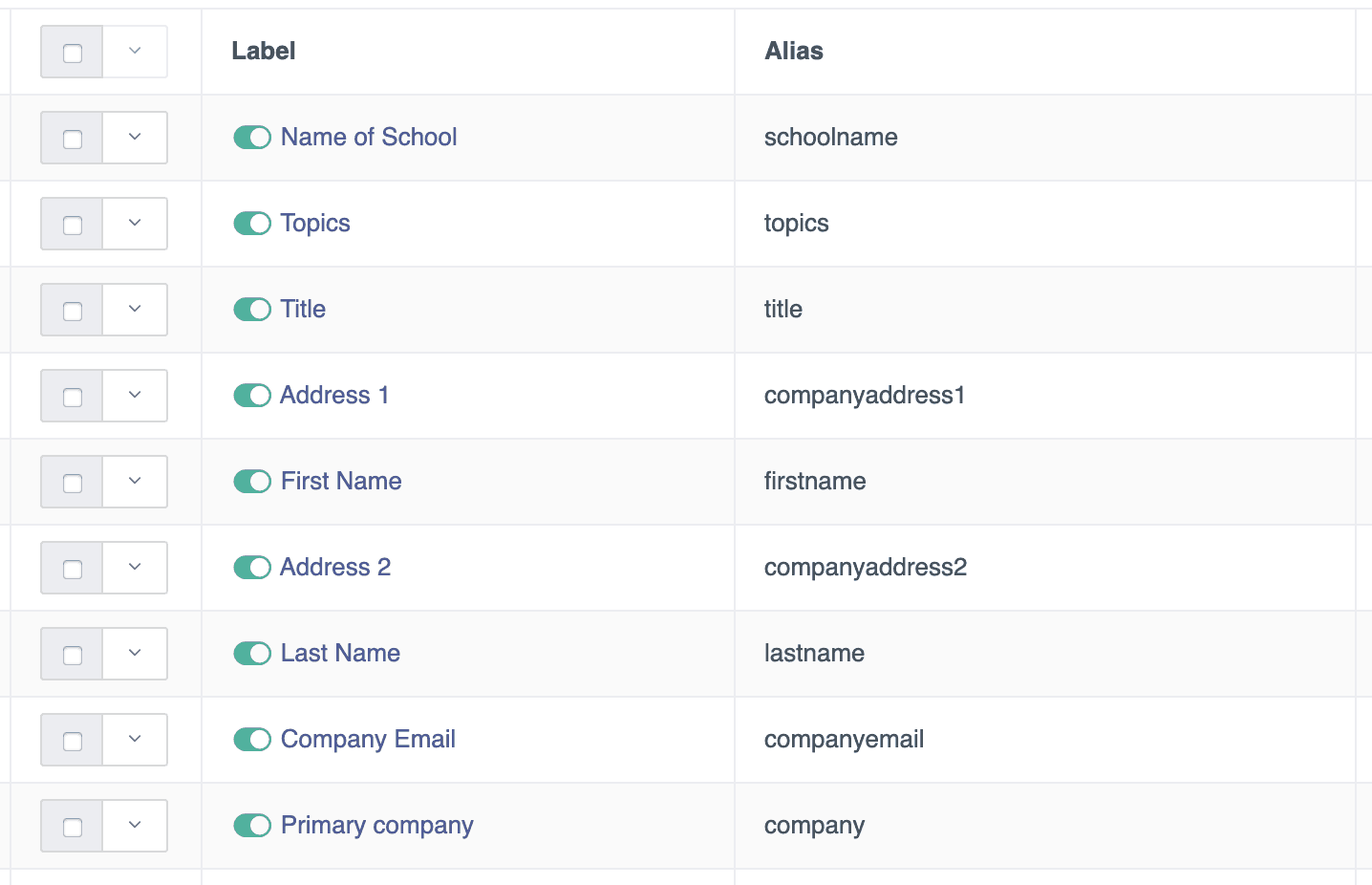Open the Address 2 row actions chevron
1372x885 pixels.
135,568
